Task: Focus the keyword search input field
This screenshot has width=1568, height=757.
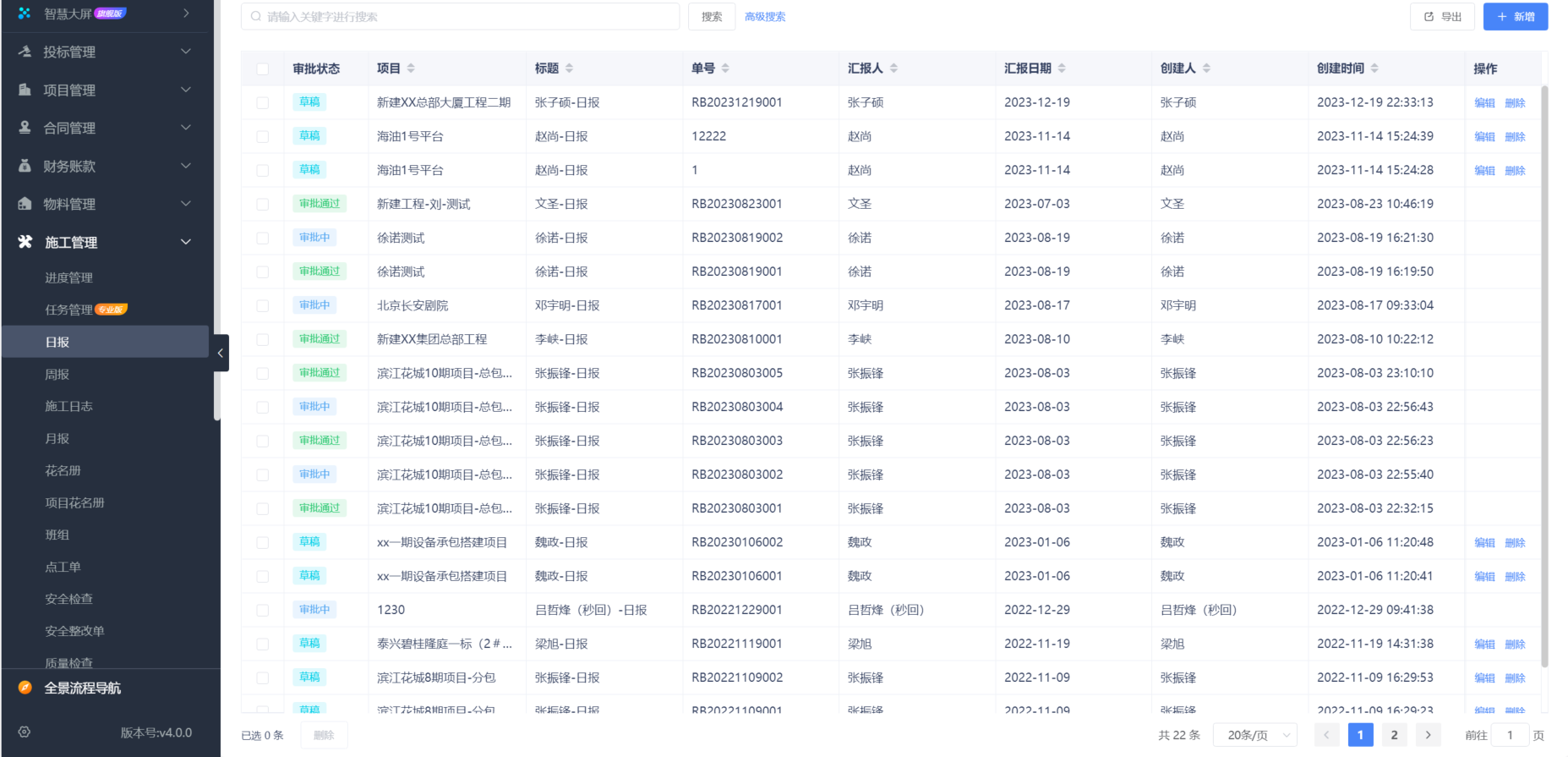Action: 461,17
